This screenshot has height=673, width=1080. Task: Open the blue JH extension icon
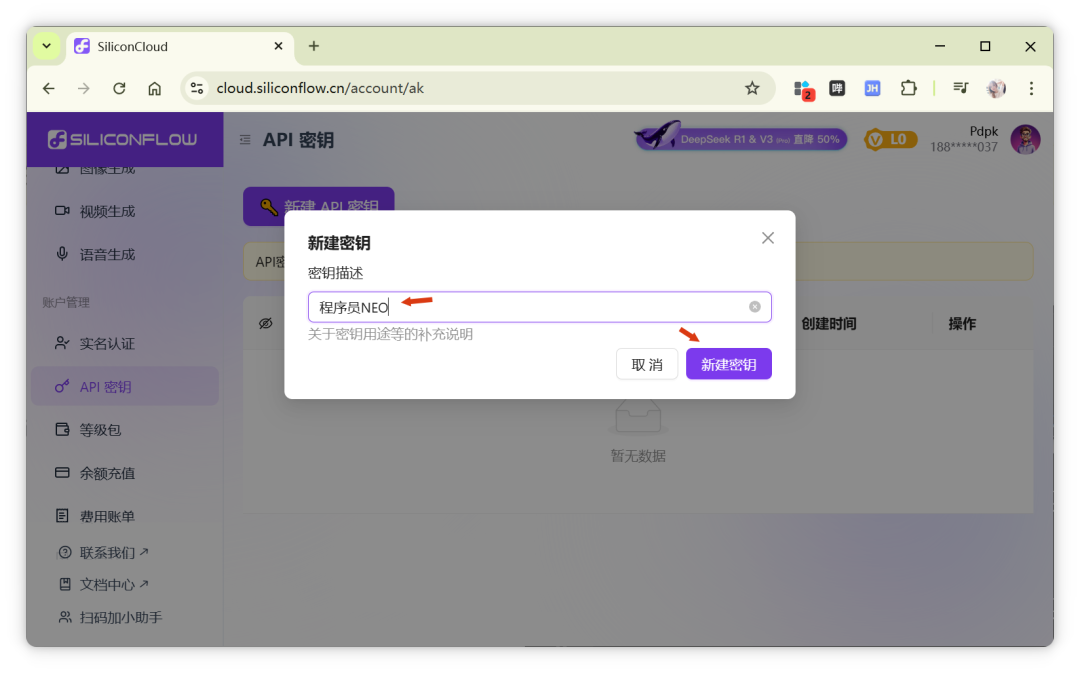872,88
